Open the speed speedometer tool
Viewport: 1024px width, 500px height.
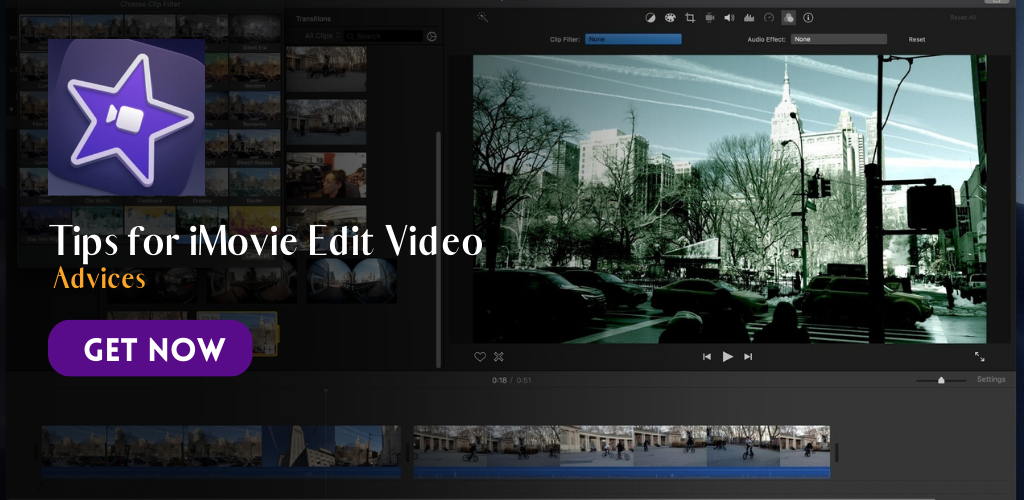pos(768,17)
